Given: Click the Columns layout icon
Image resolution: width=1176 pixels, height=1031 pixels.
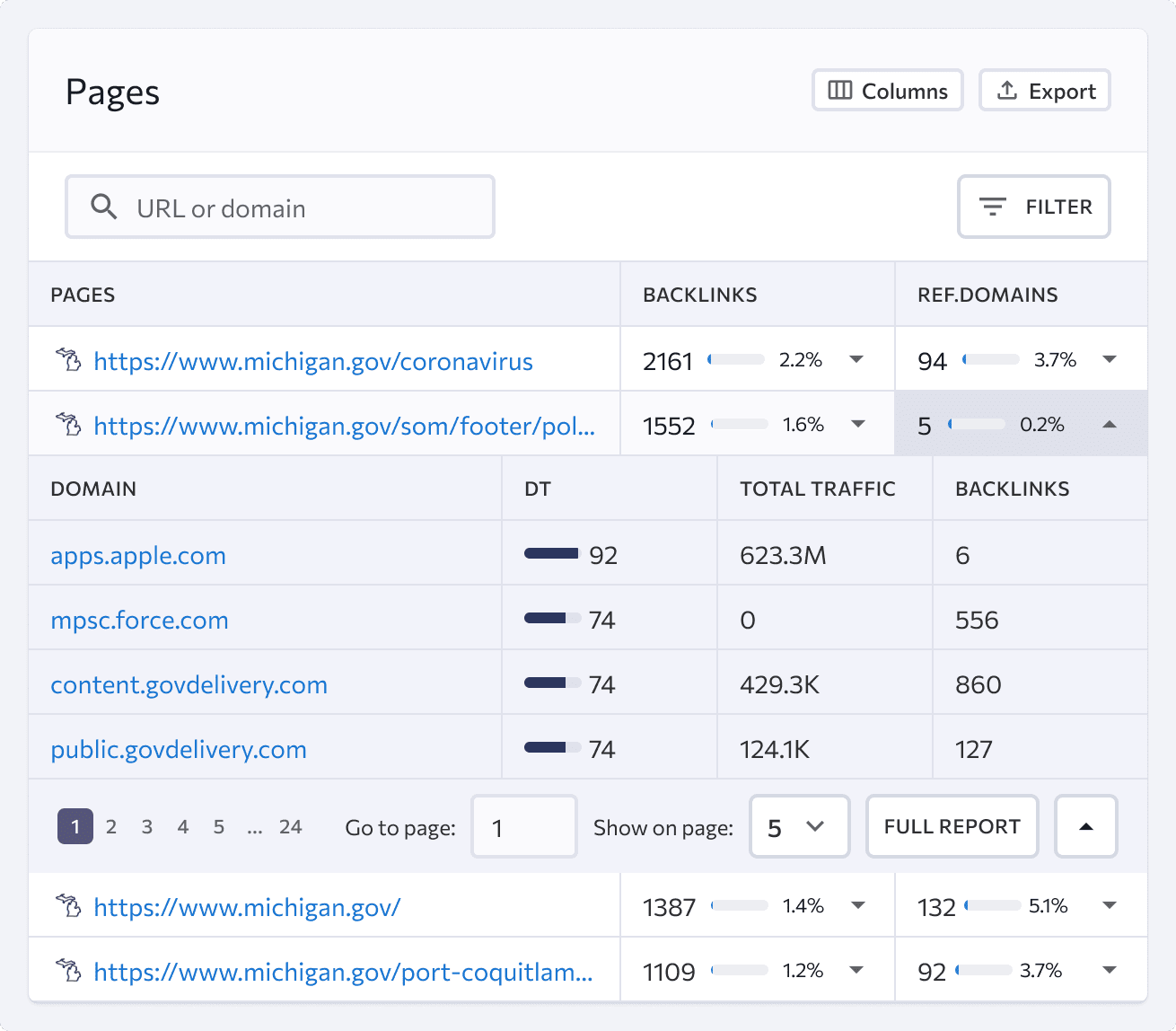Looking at the screenshot, I should (x=840, y=91).
